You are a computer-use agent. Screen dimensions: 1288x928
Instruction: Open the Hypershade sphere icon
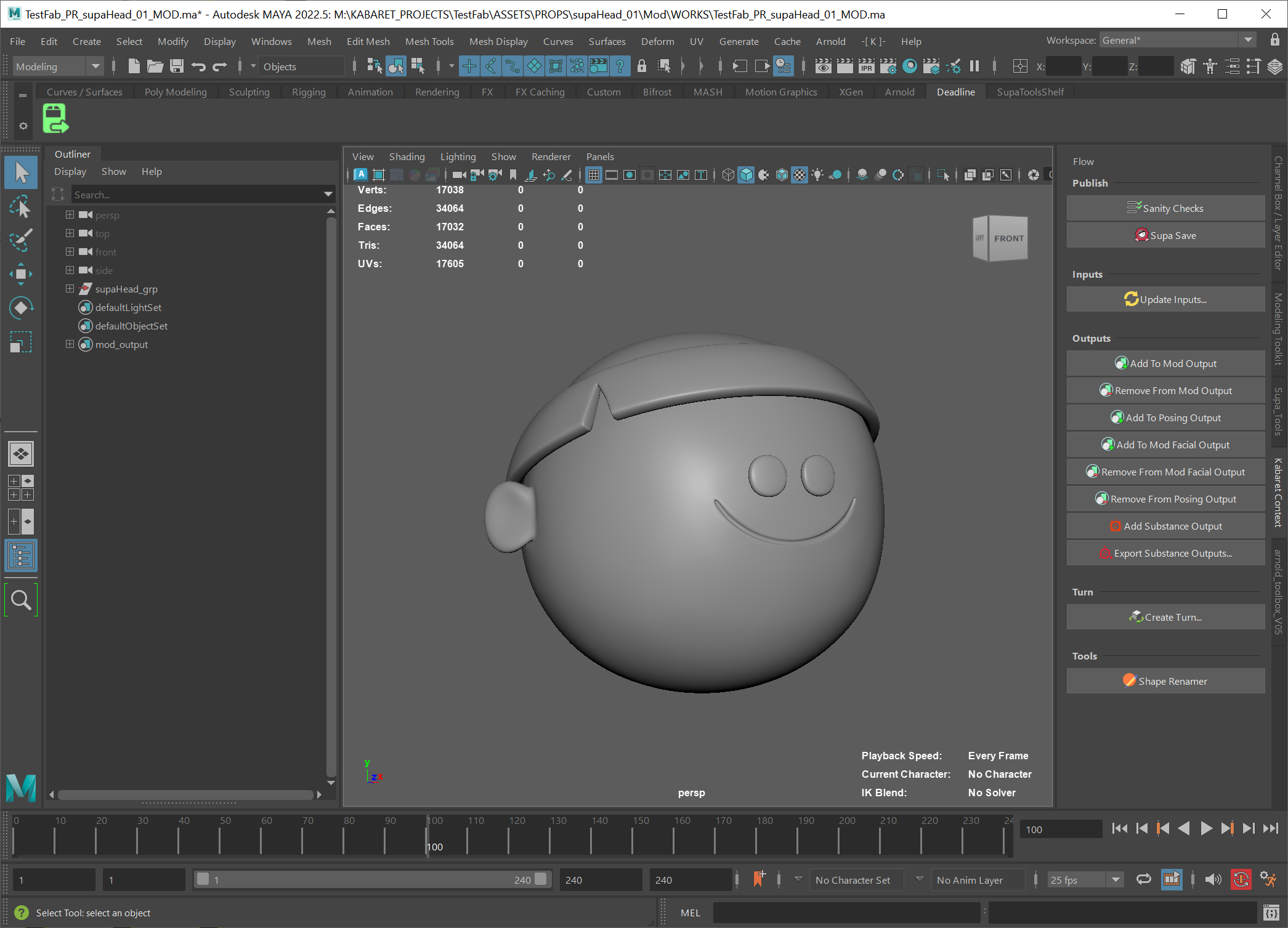click(909, 66)
